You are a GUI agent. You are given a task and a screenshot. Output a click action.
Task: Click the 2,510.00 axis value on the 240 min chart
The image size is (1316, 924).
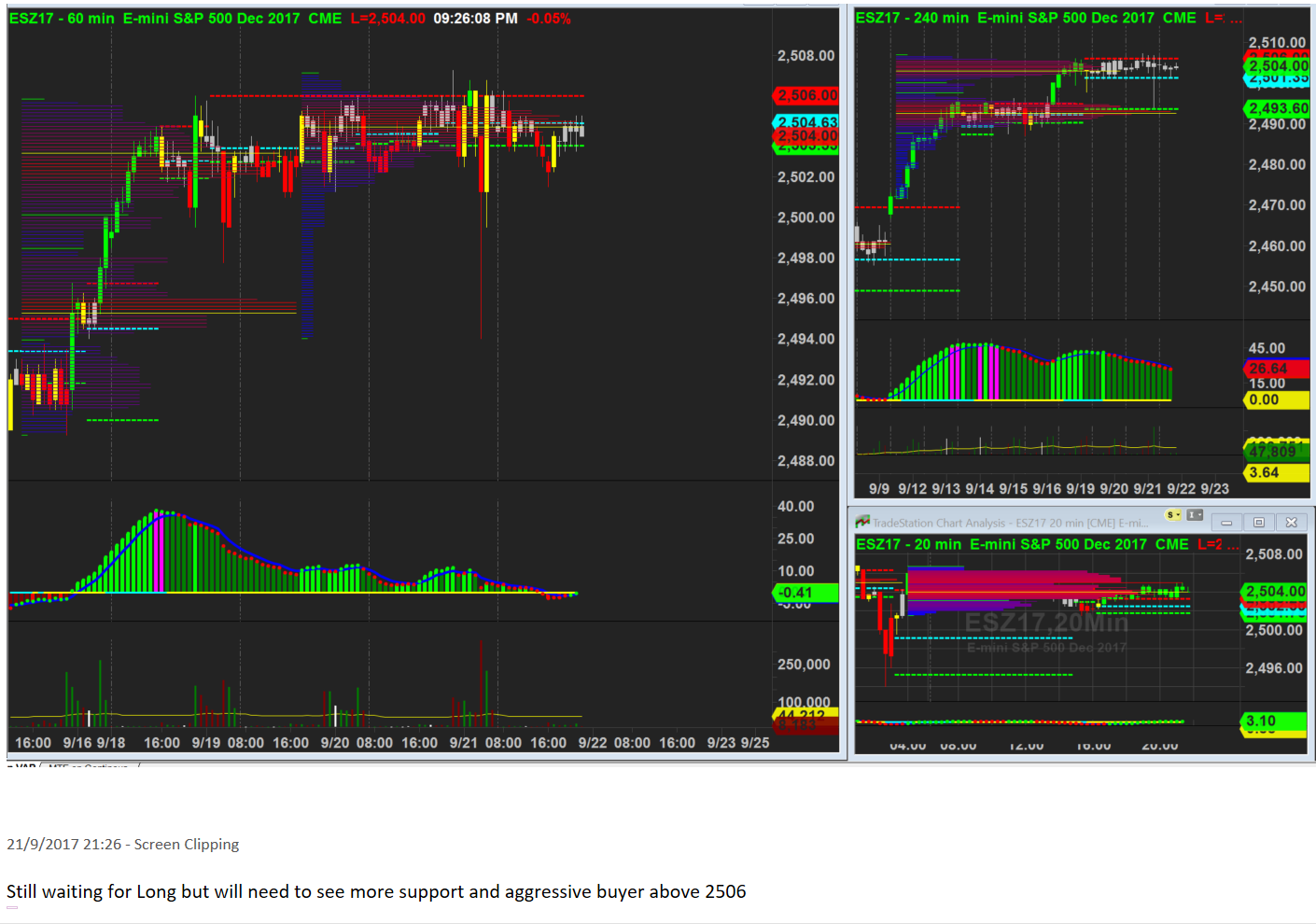[1277, 43]
